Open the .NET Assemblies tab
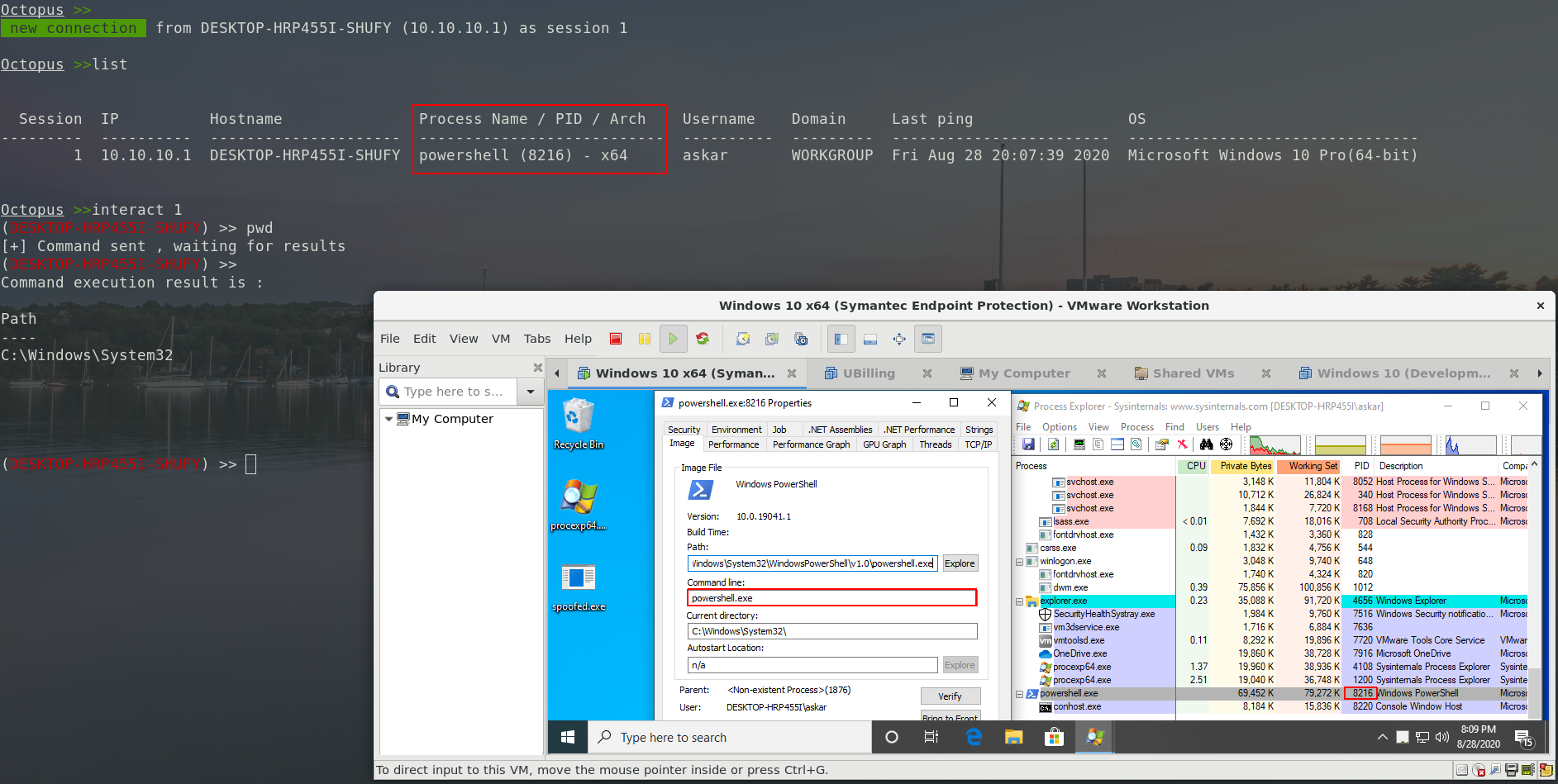Screen dimensions: 1558x784 point(840,430)
